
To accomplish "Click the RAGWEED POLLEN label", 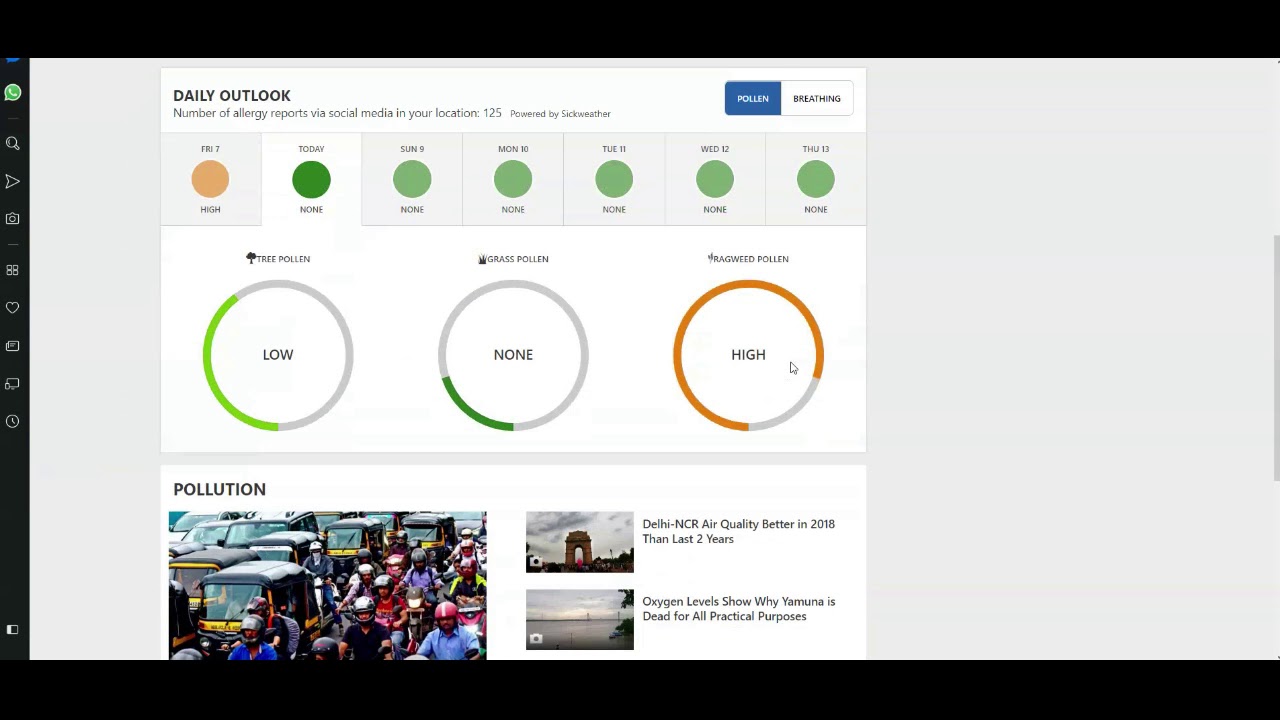I will click(751, 259).
